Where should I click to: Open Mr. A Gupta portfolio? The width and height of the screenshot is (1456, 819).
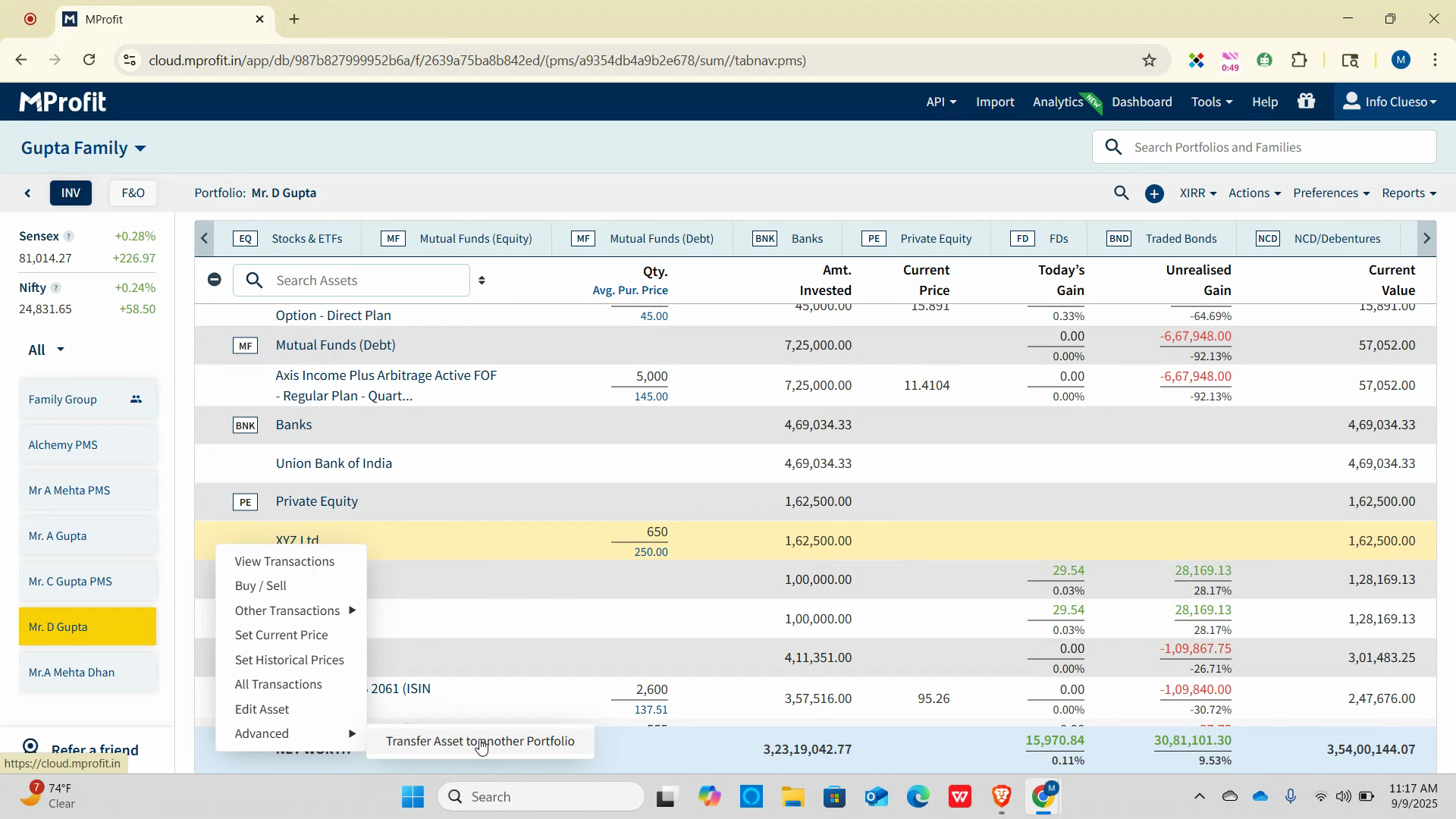tap(58, 536)
